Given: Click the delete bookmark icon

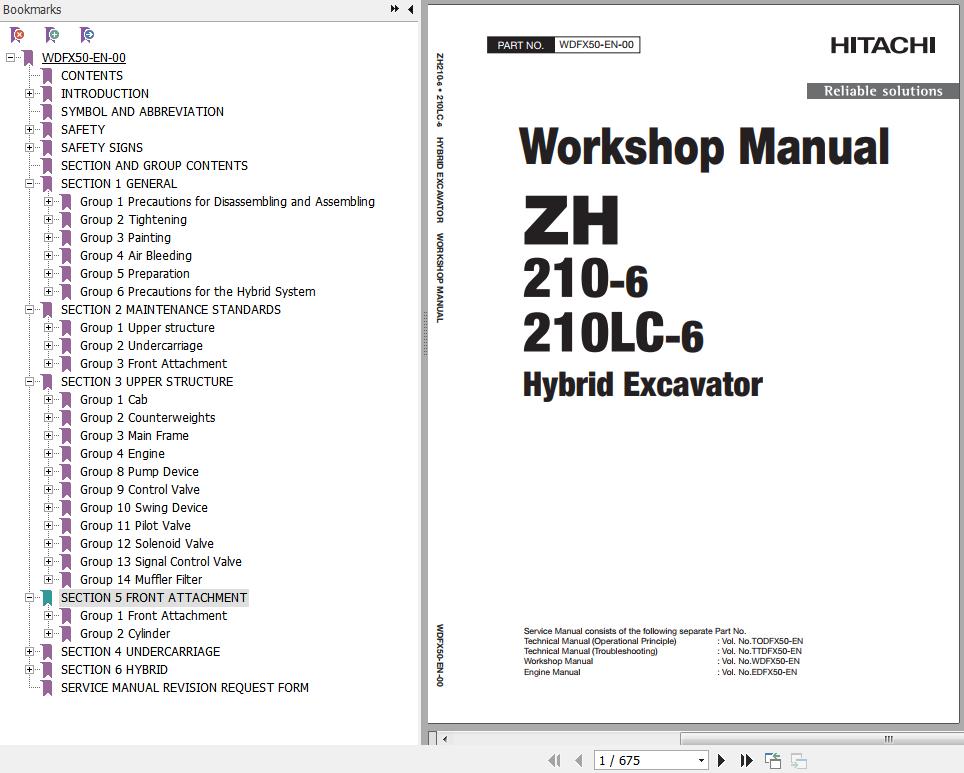Looking at the screenshot, I should [x=18, y=35].
